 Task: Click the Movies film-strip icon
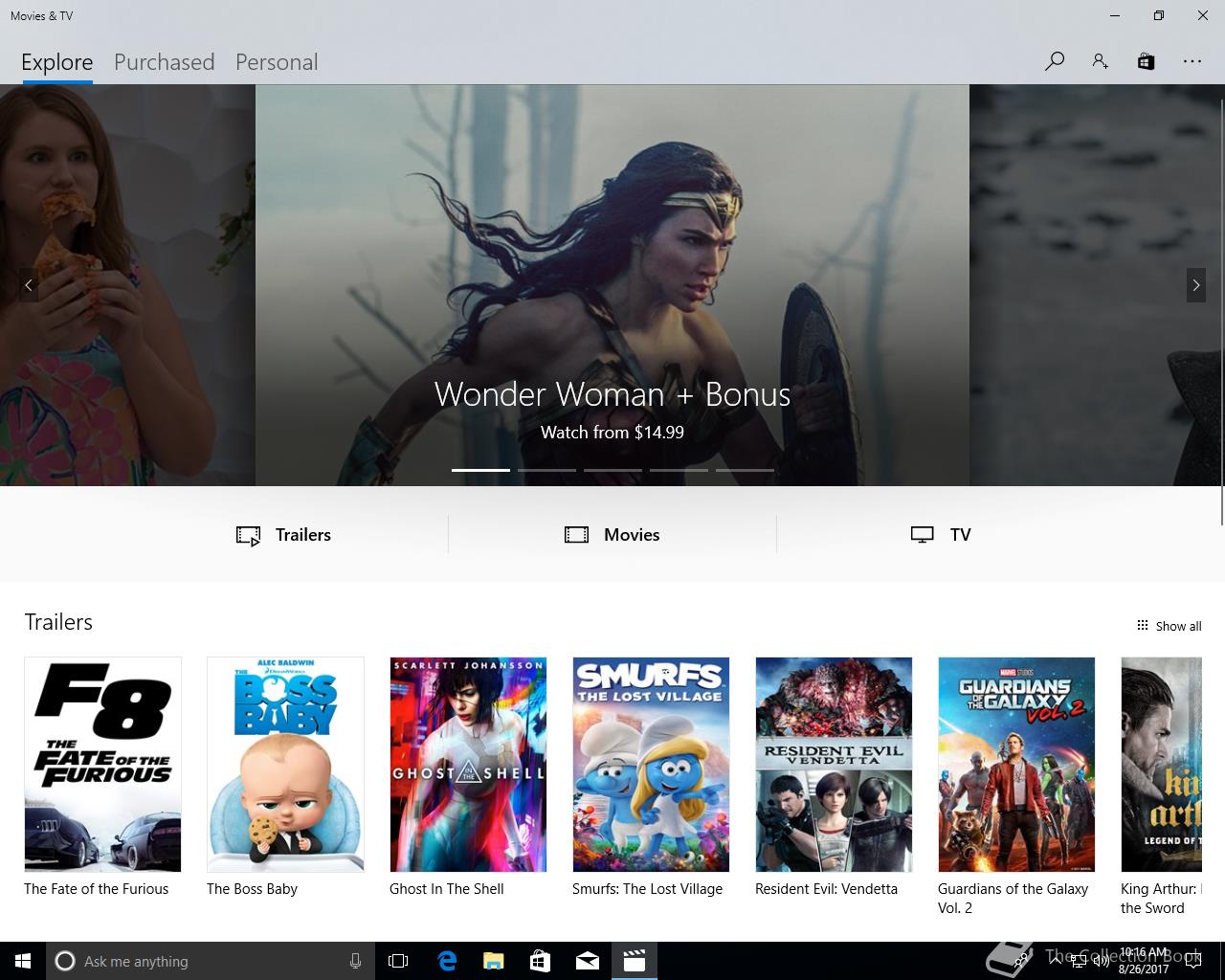tap(576, 535)
